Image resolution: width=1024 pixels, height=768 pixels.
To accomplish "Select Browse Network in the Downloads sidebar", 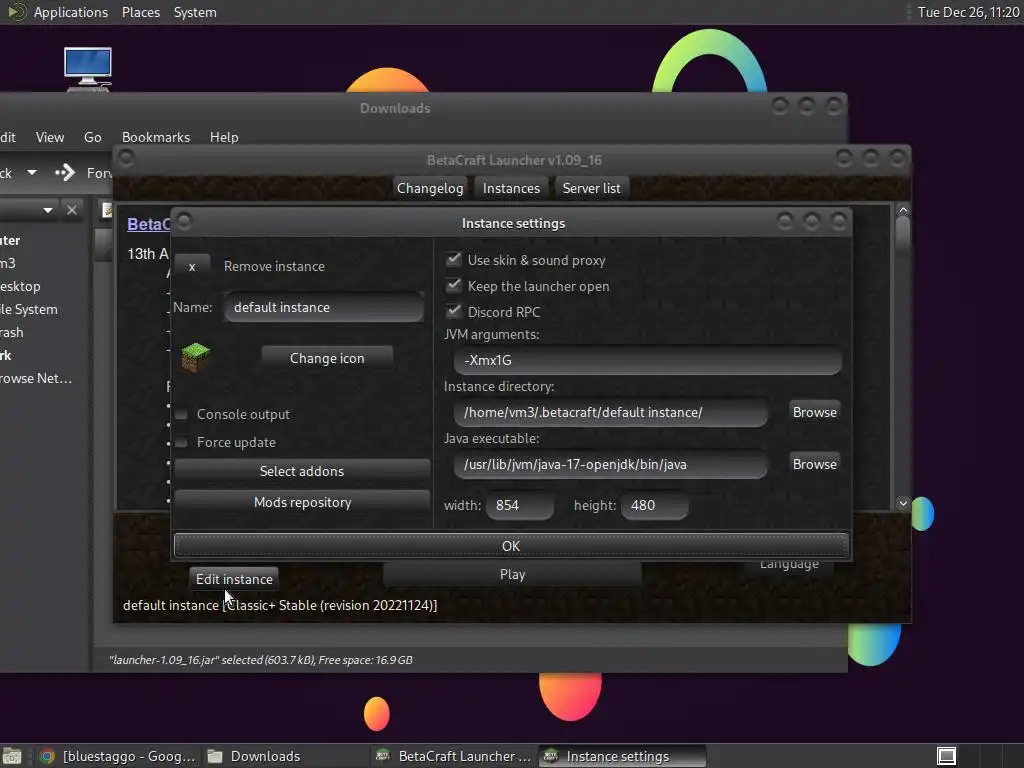I will [36, 378].
